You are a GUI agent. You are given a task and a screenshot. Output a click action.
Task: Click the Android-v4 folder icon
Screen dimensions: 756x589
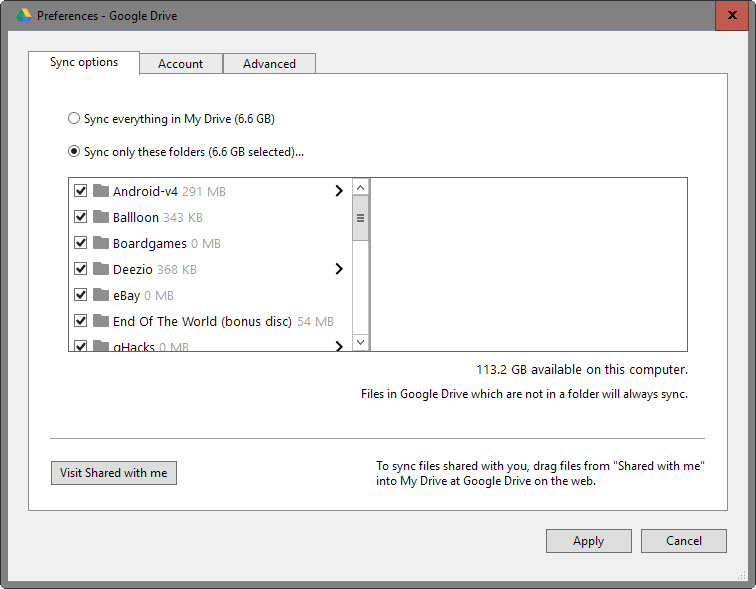tap(101, 191)
